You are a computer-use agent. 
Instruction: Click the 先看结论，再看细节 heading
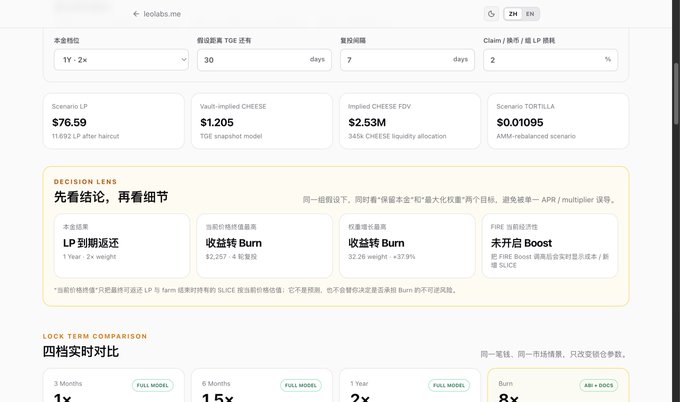(x=111, y=197)
